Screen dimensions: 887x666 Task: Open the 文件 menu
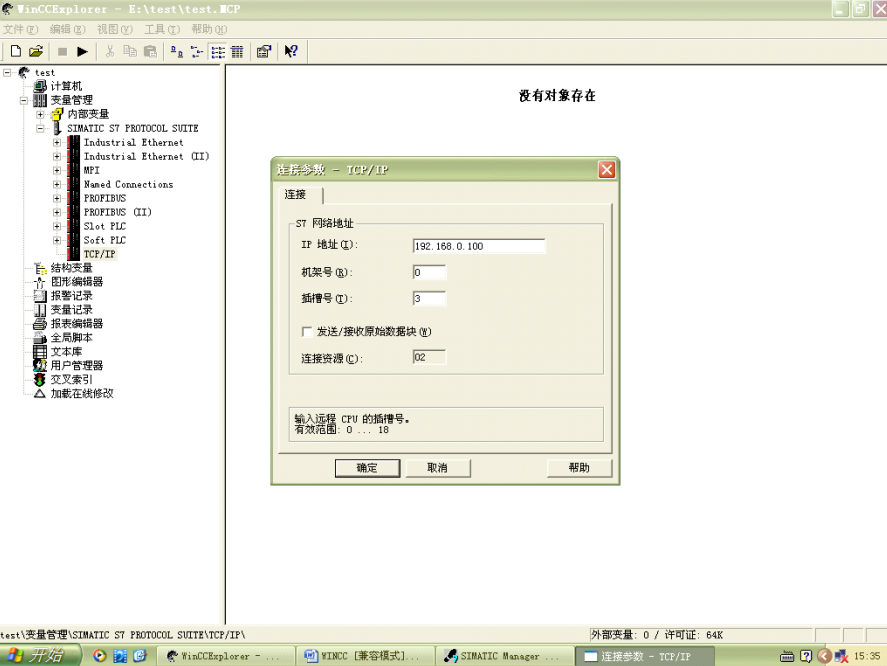pyautogui.click(x=20, y=29)
